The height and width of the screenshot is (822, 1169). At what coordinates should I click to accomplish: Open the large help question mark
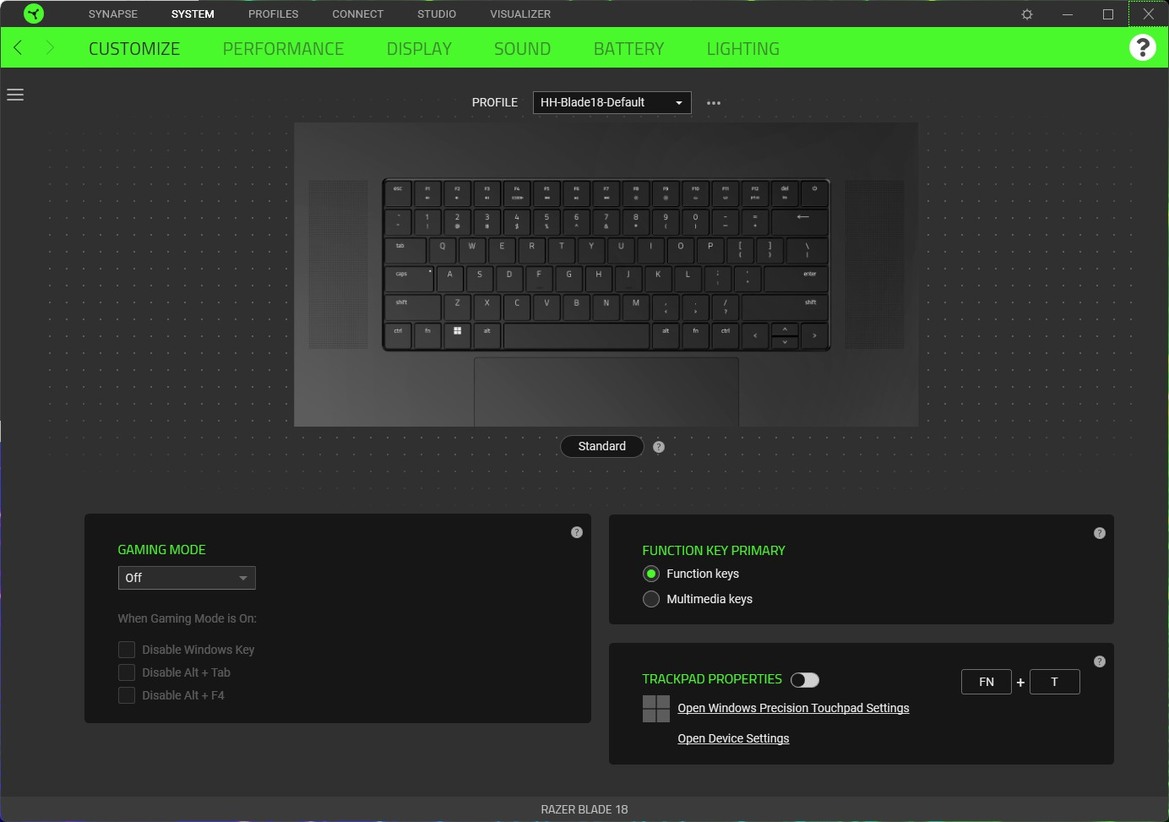point(1142,48)
